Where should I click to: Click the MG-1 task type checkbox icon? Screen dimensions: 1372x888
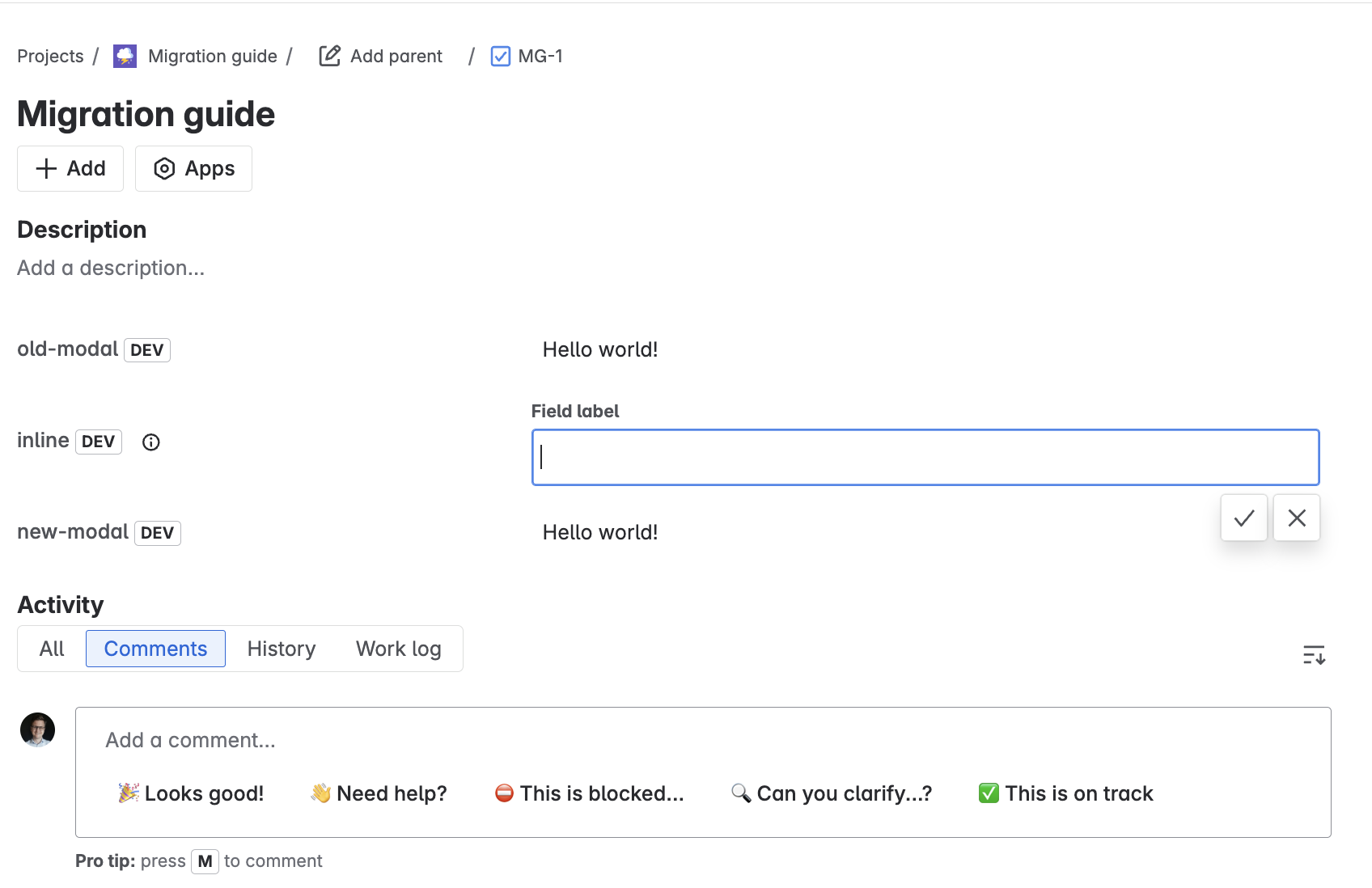[501, 56]
